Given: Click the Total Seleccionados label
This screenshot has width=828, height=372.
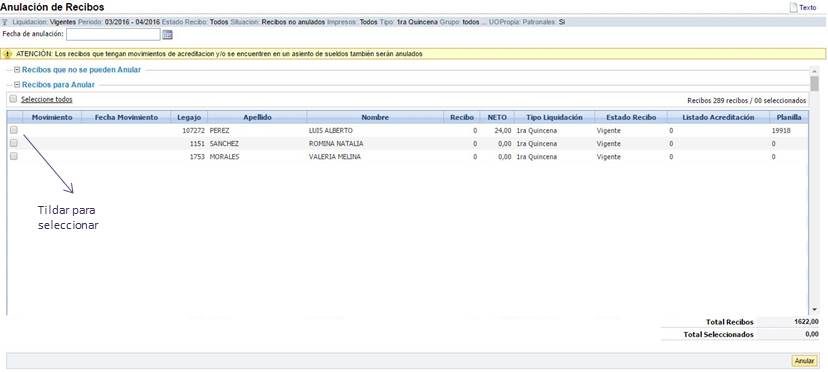Looking at the screenshot, I should coord(718,334).
